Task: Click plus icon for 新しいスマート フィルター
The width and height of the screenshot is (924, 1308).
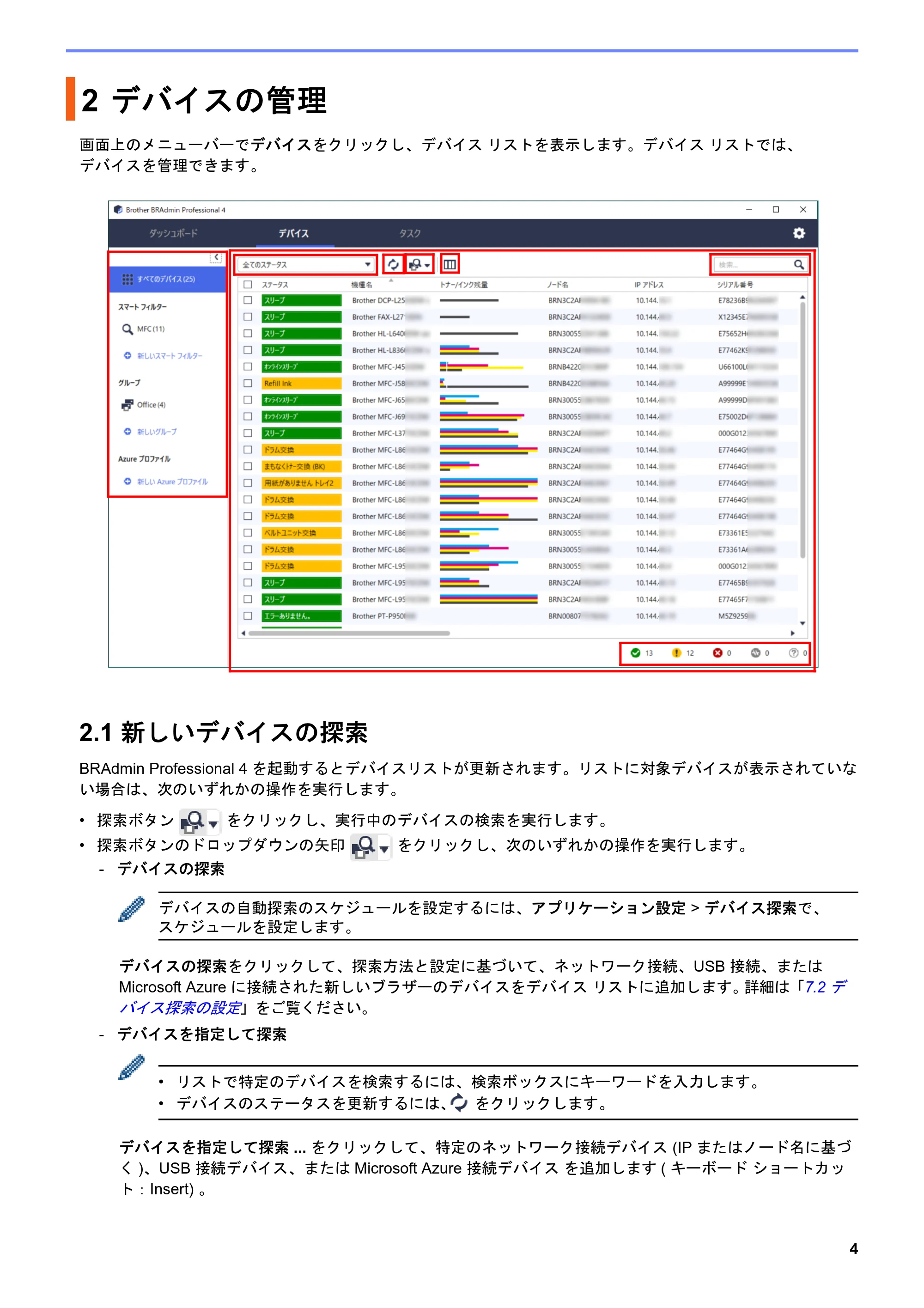Action: (x=128, y=355)
